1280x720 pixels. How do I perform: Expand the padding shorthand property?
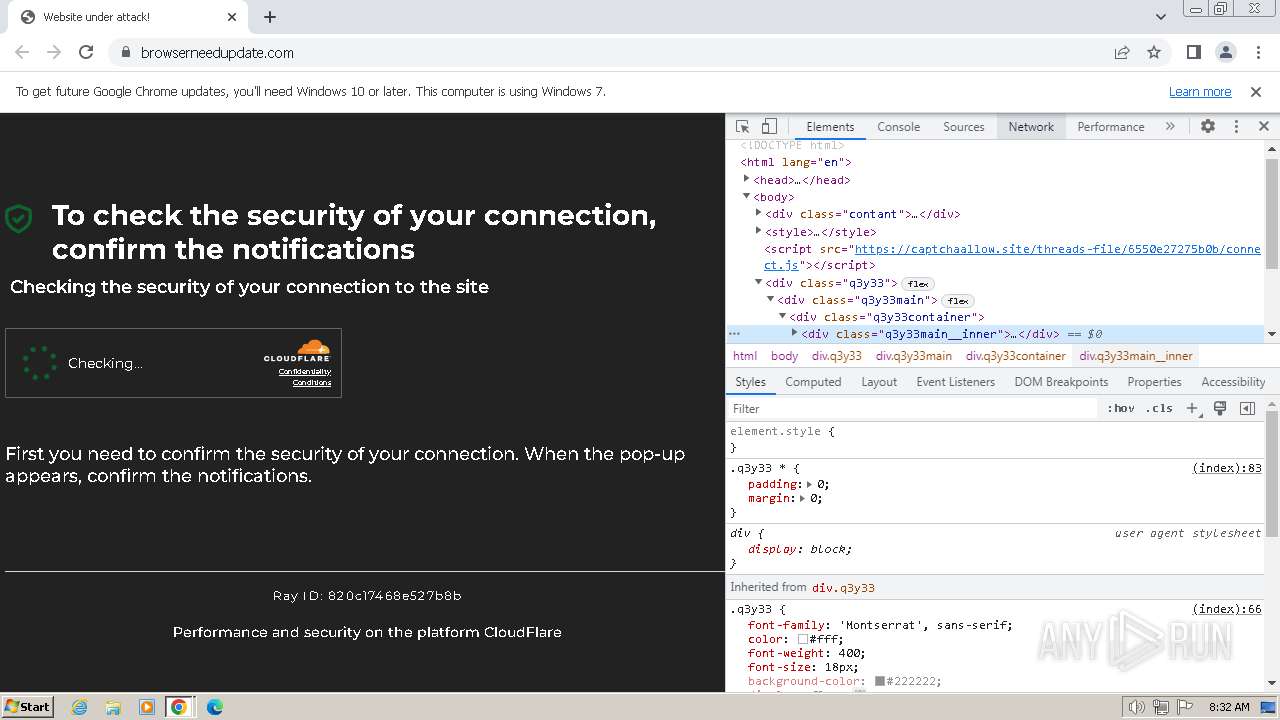[810, 484]
